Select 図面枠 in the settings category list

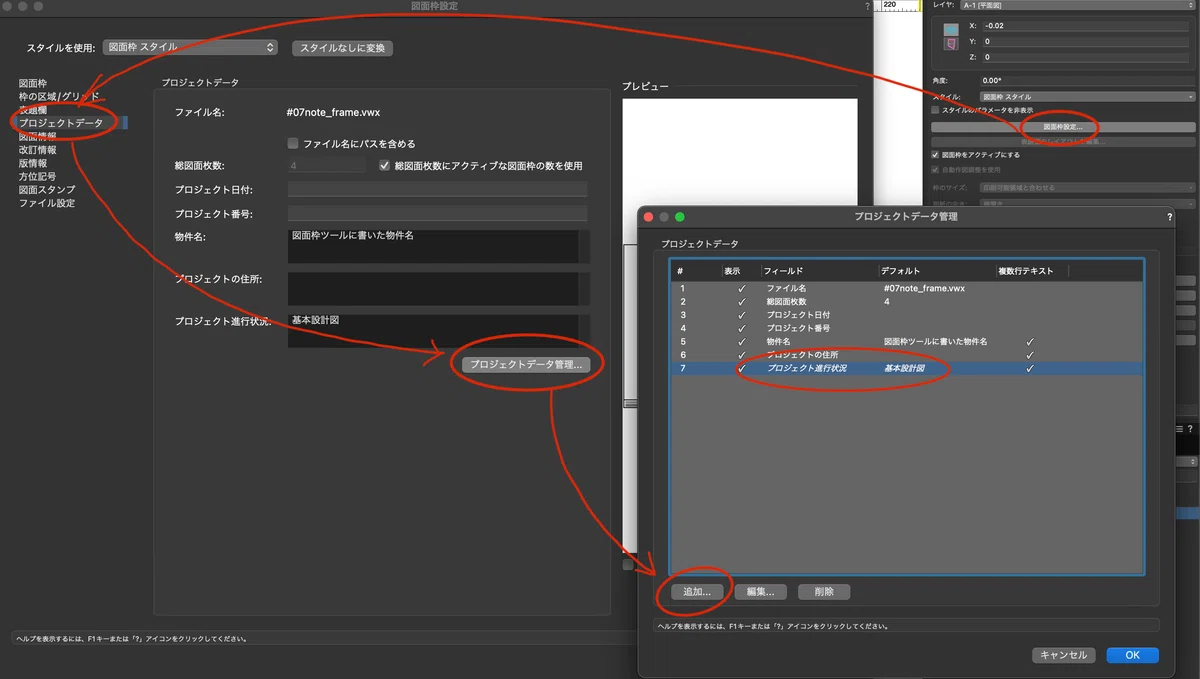[32, 83]
